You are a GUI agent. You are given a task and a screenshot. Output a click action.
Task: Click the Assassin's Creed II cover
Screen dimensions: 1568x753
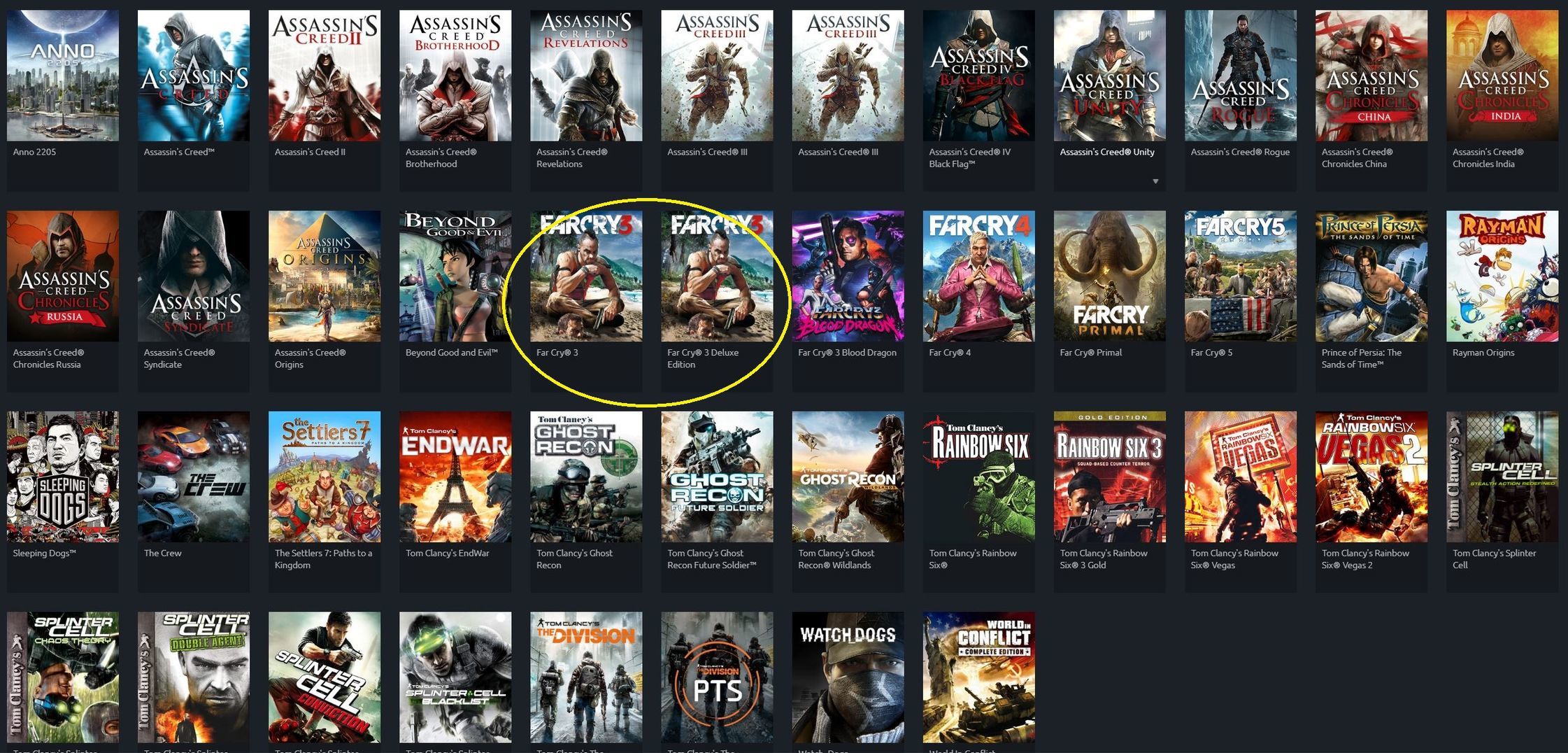[x=325, y=76]
